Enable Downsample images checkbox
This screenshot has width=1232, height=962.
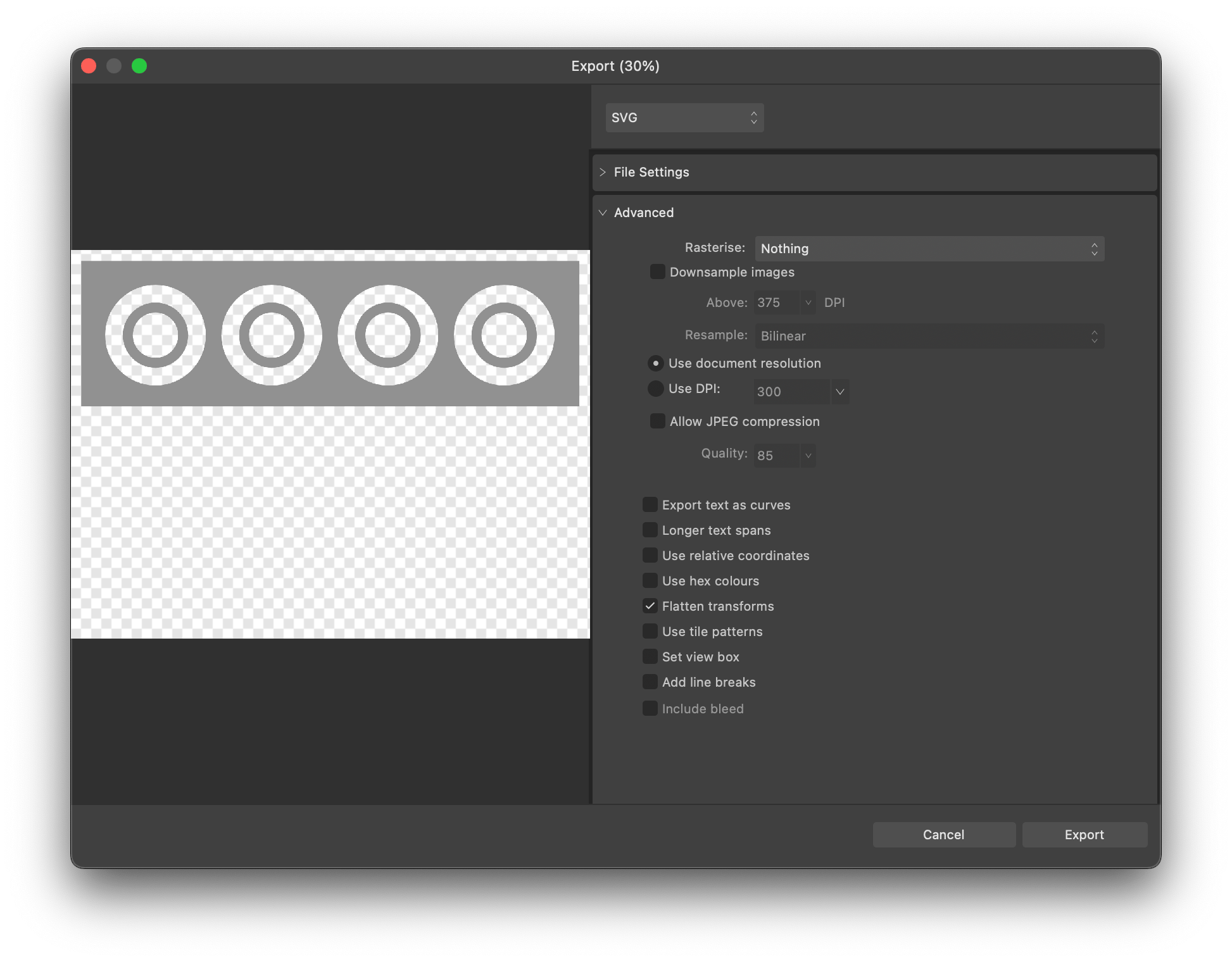pyautogui.click(x=657, y=272)
